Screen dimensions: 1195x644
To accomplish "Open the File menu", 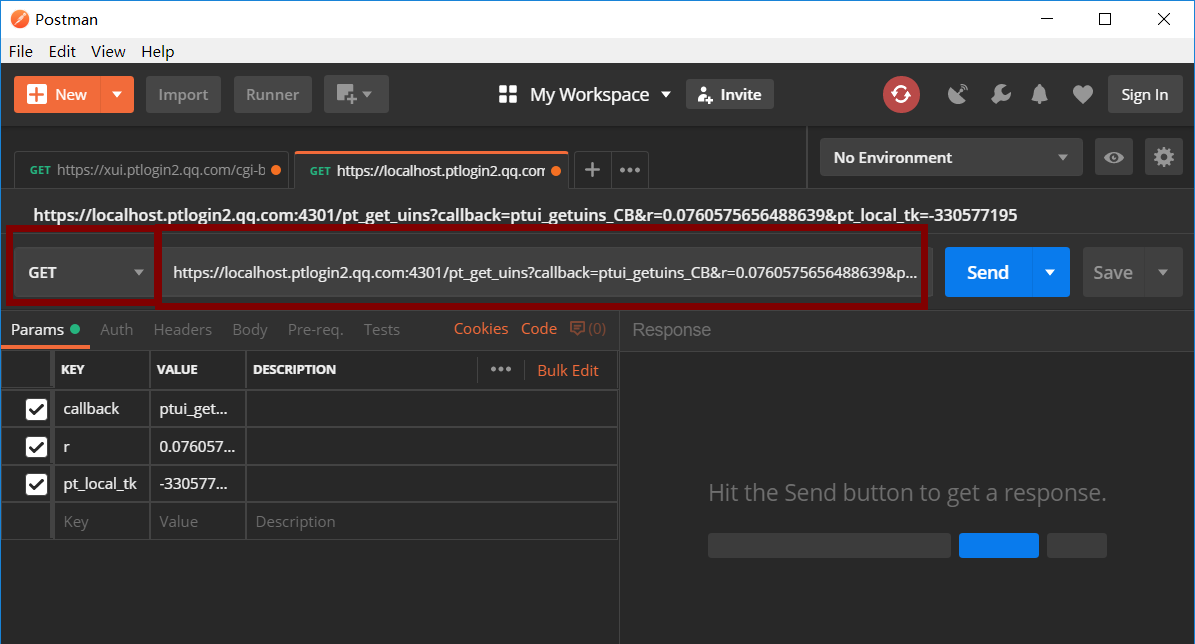I will tap(21, 51).
